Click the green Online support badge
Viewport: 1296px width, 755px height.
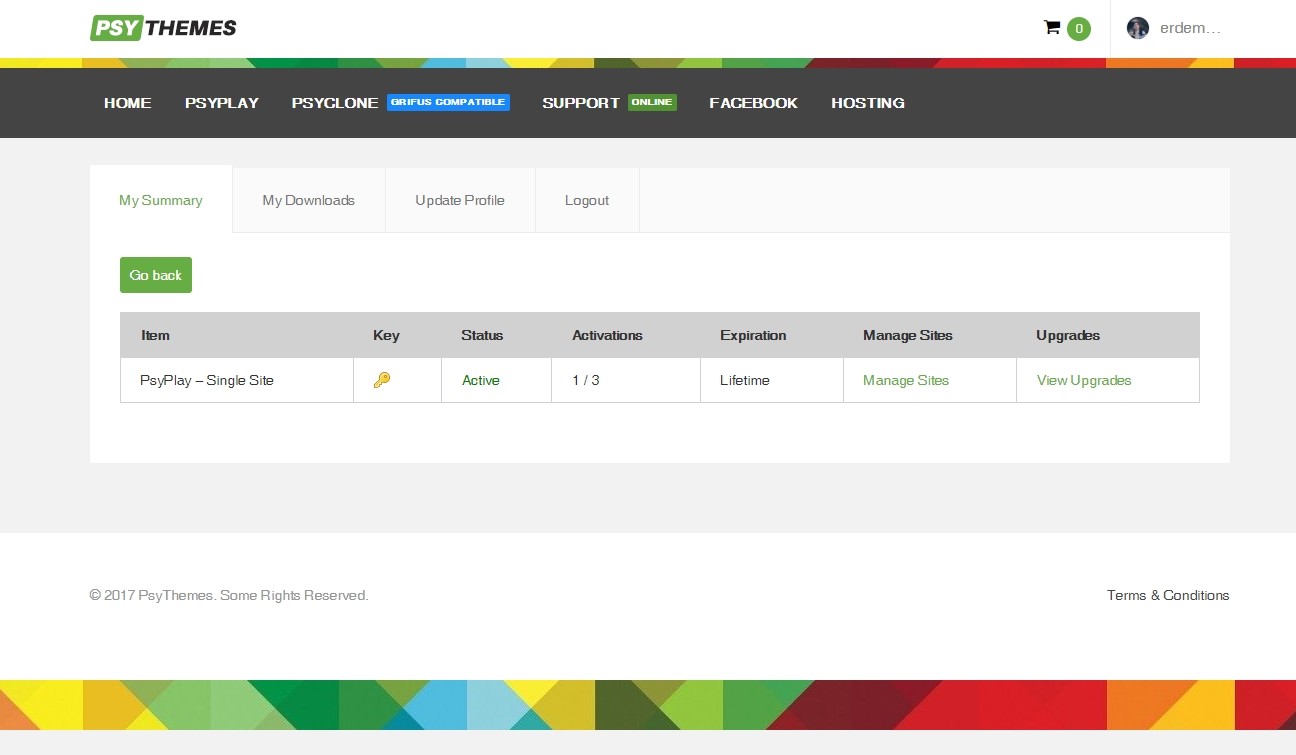point(652,102)
